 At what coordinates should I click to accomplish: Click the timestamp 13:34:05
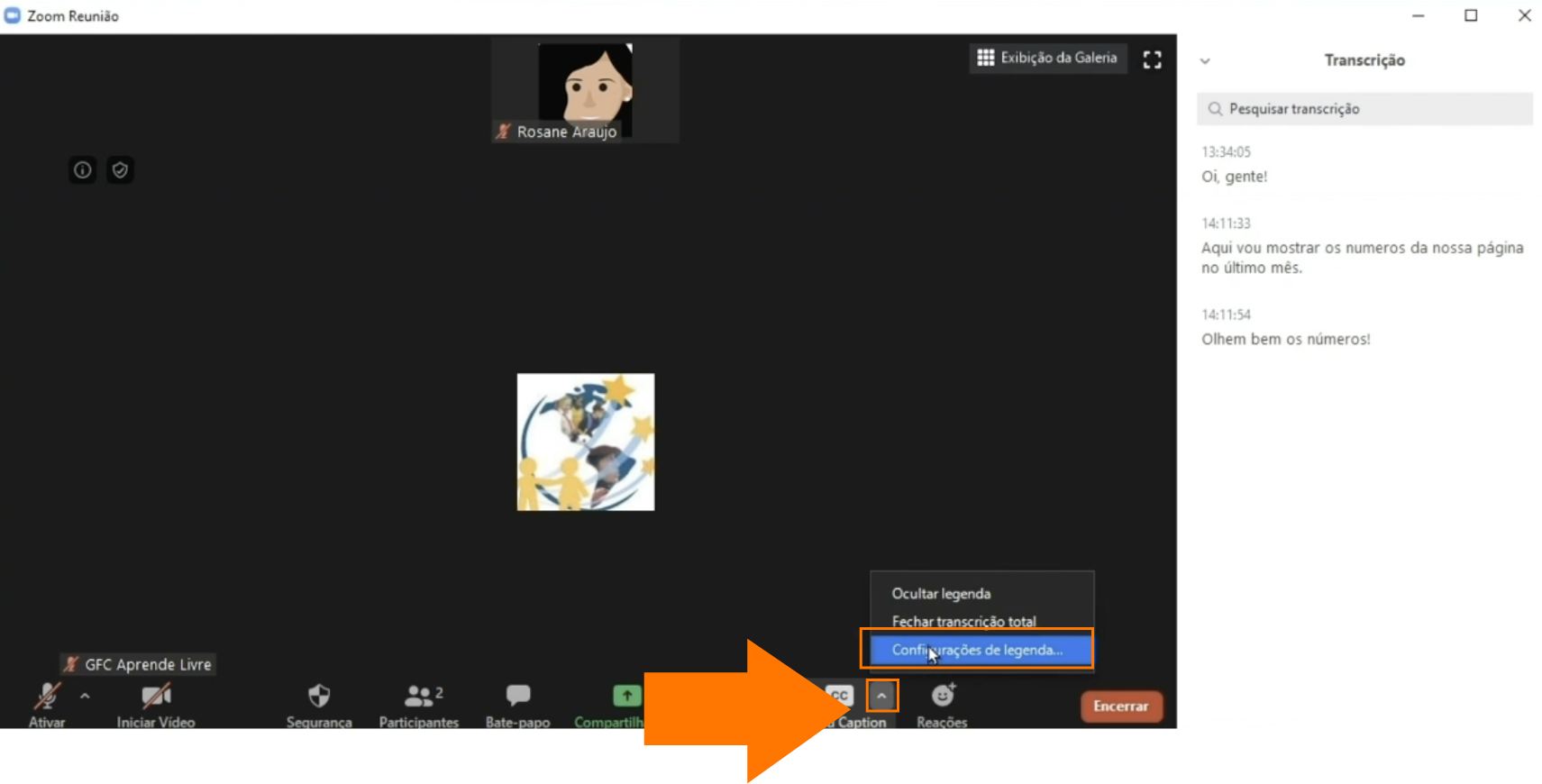point(1226,152)
